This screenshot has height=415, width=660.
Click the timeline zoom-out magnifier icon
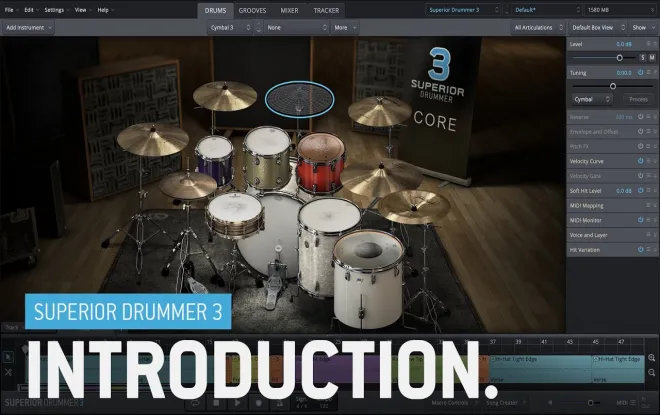[652, 372]
